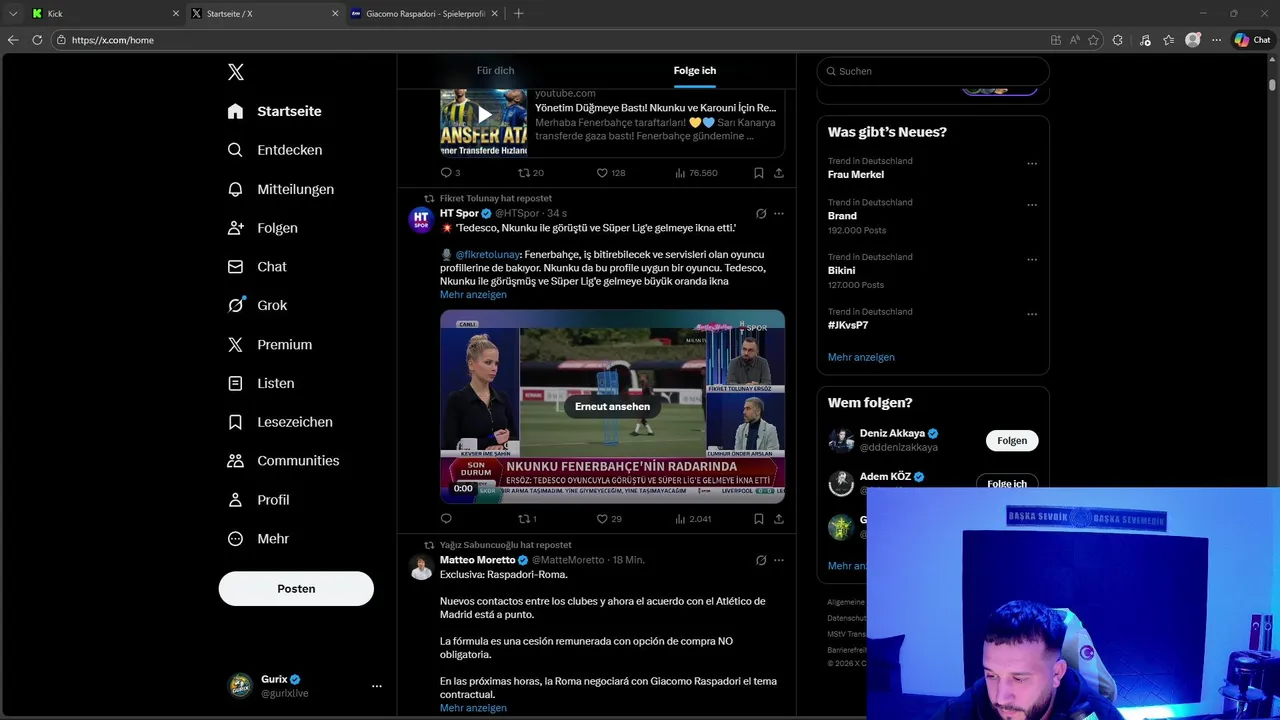Open browser settings and more menu
The image size is (1280, 720).
coord(1216,40)
